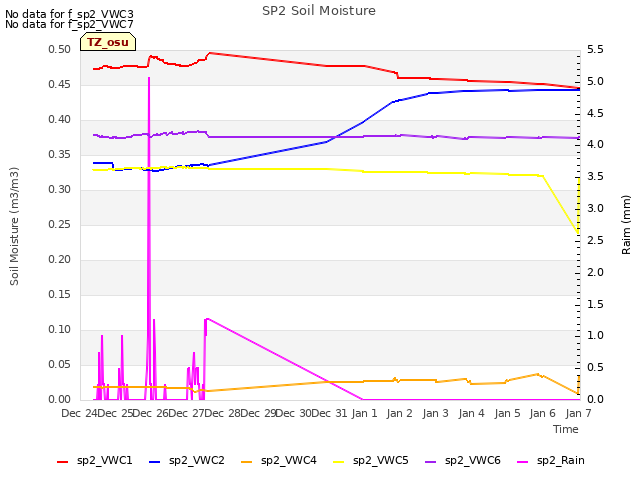The image size is (640, 480).
Task: Click the red sp2_VWC1 legend swatch
Action: point(62,462)
